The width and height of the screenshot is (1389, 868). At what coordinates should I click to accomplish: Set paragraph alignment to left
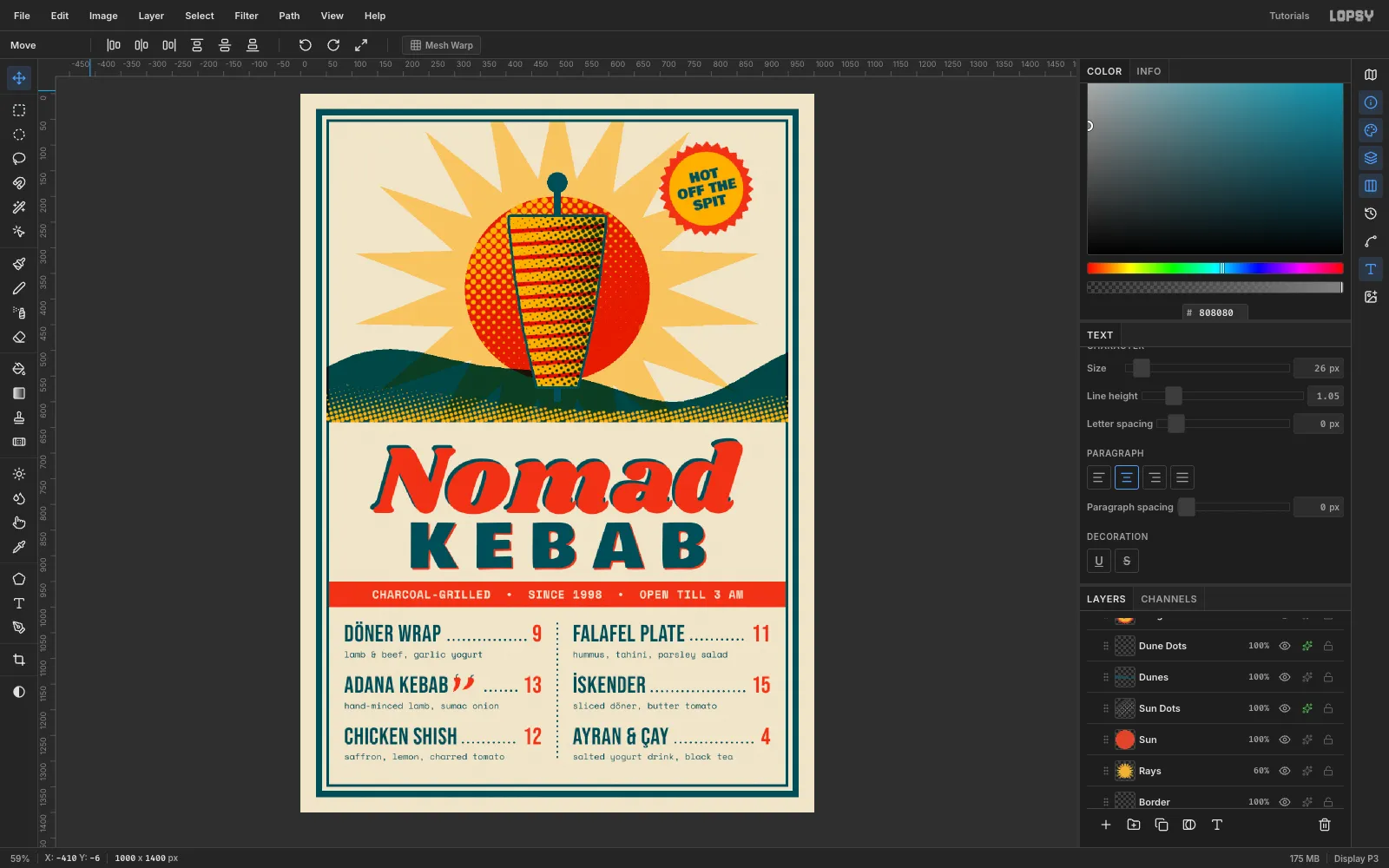[1099, 477]
